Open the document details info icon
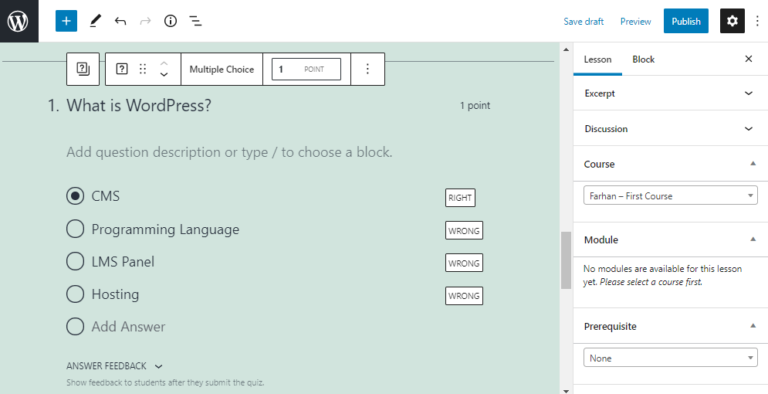This screenshot has width=768, height=394. [170, 21]
